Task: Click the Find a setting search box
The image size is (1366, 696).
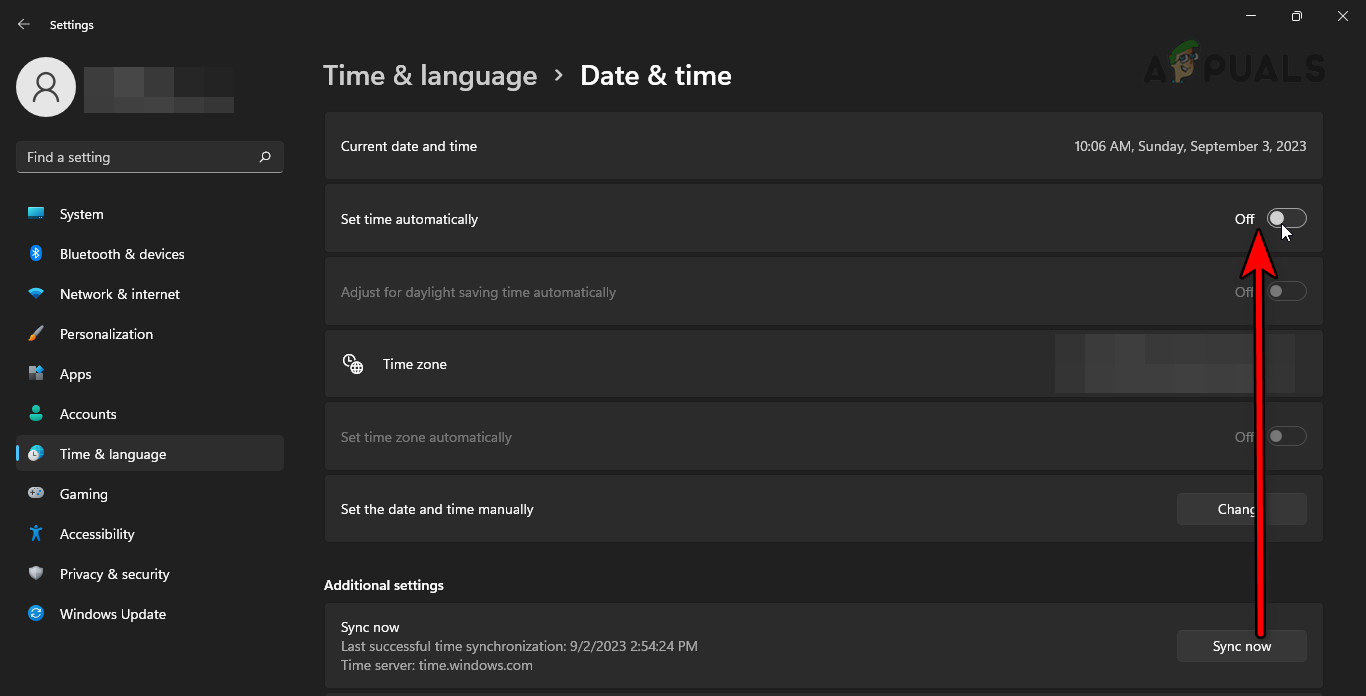Action: click(149, 156)
